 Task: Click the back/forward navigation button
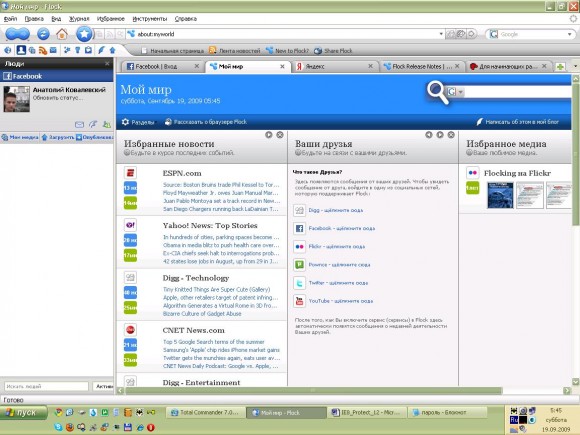pyautogui.click(x=17, y=34)
